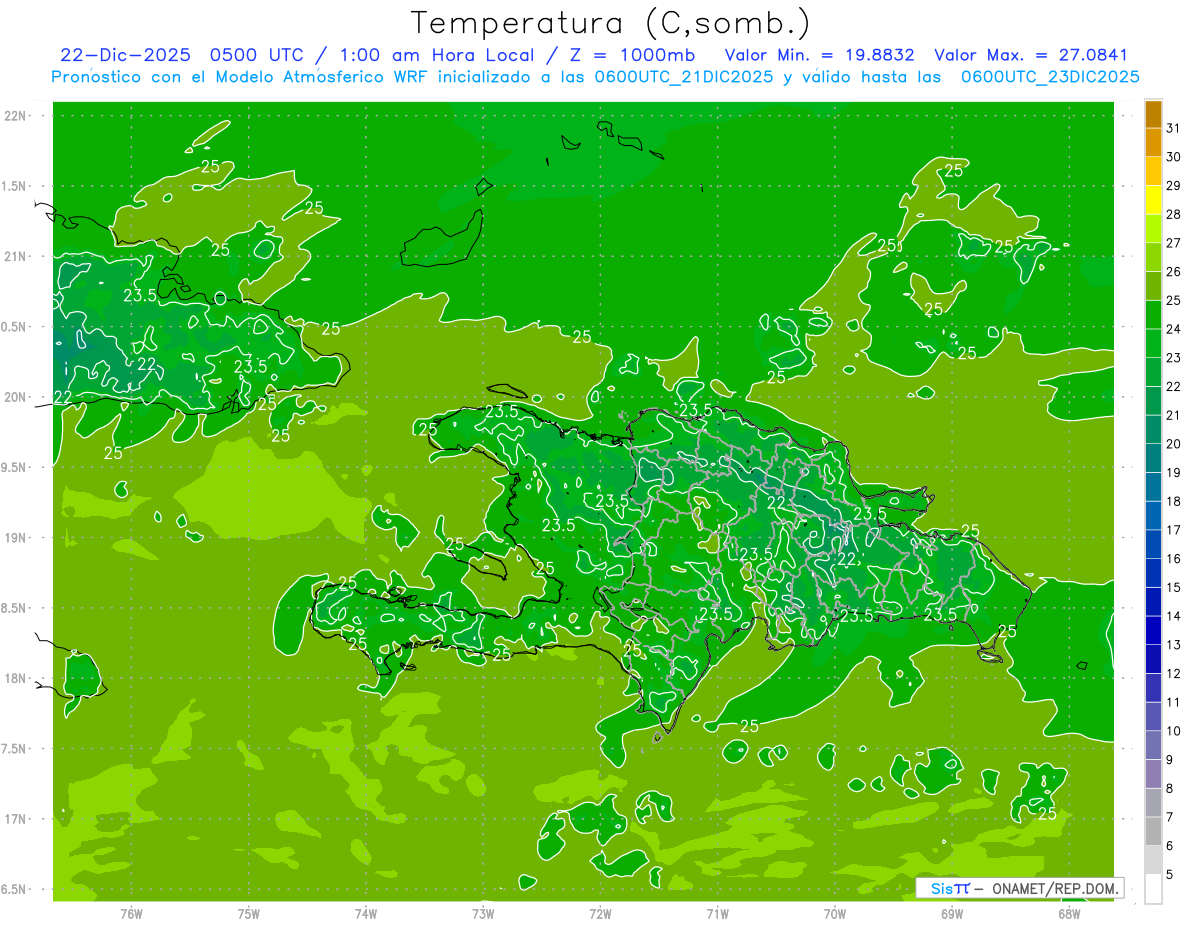The height and width of the screenshot is (927, 1200).
Task: Click the "70W" longitude axis label
Action: pos(835,914)
